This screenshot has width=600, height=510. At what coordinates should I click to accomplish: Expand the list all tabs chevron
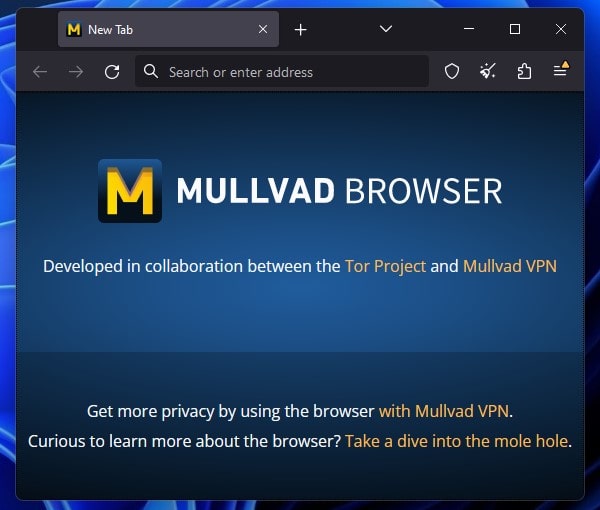386,29
